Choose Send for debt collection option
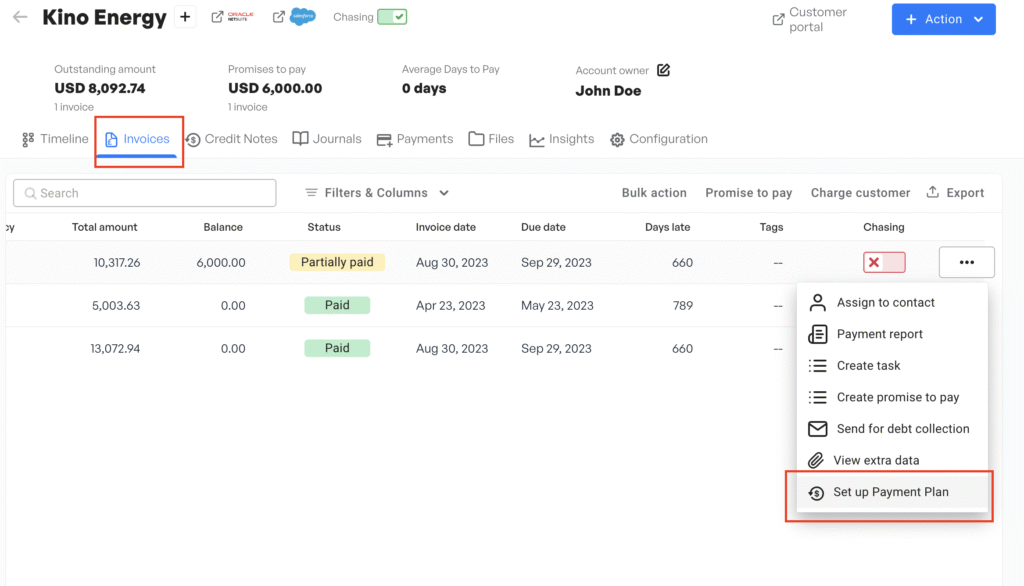This screenshot has height=586, width=1024. click(x=902, y=428)
